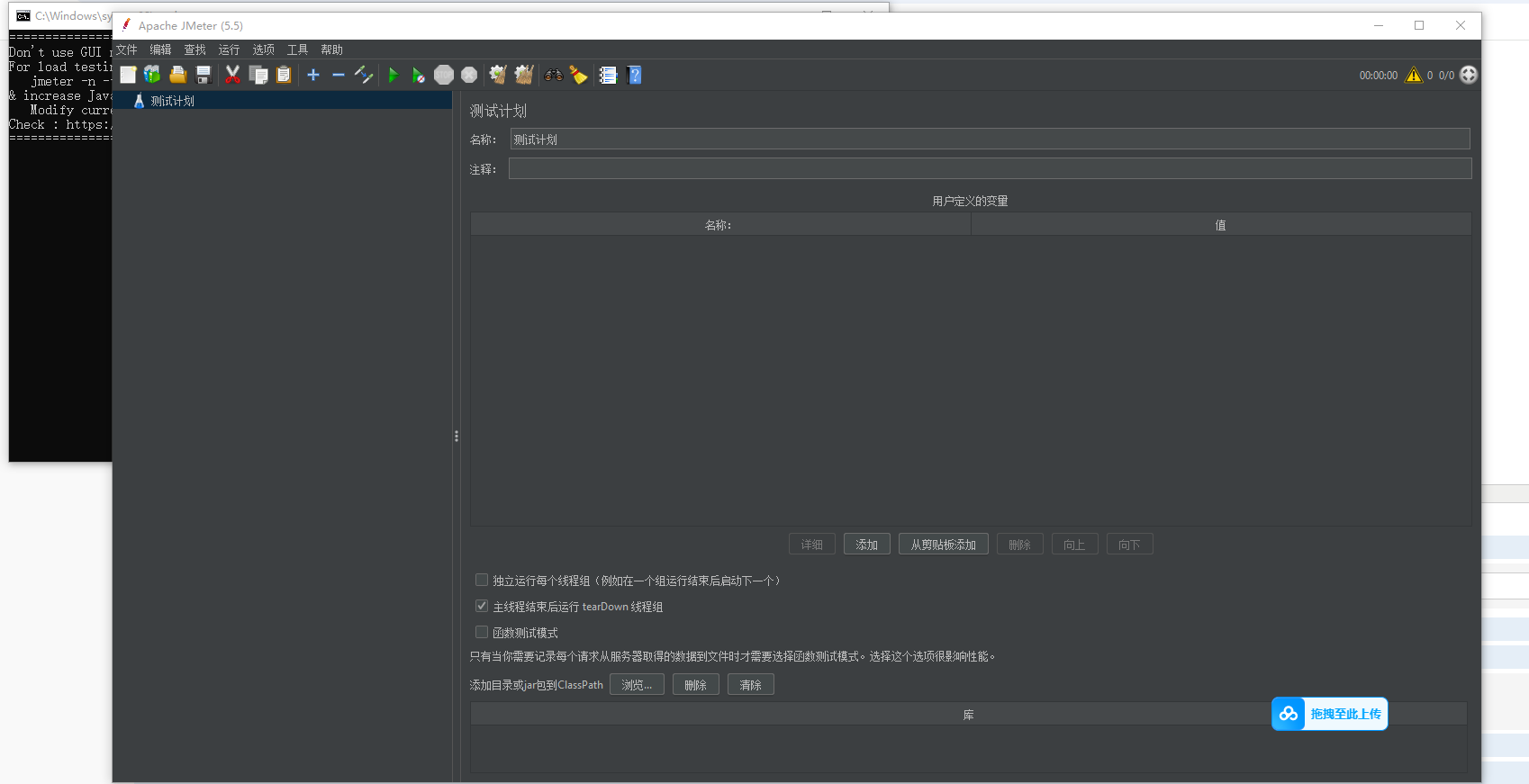Click the 值 column header
Image resolution: width=1529 pixels, height=784 pixels.
[1221, 225]
